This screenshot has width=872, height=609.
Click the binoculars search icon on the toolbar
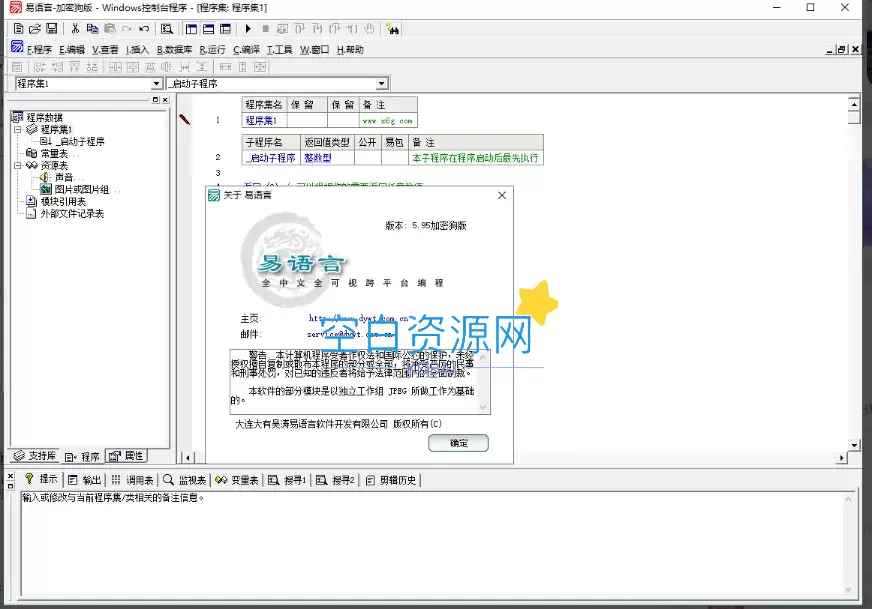coord(393,29)
